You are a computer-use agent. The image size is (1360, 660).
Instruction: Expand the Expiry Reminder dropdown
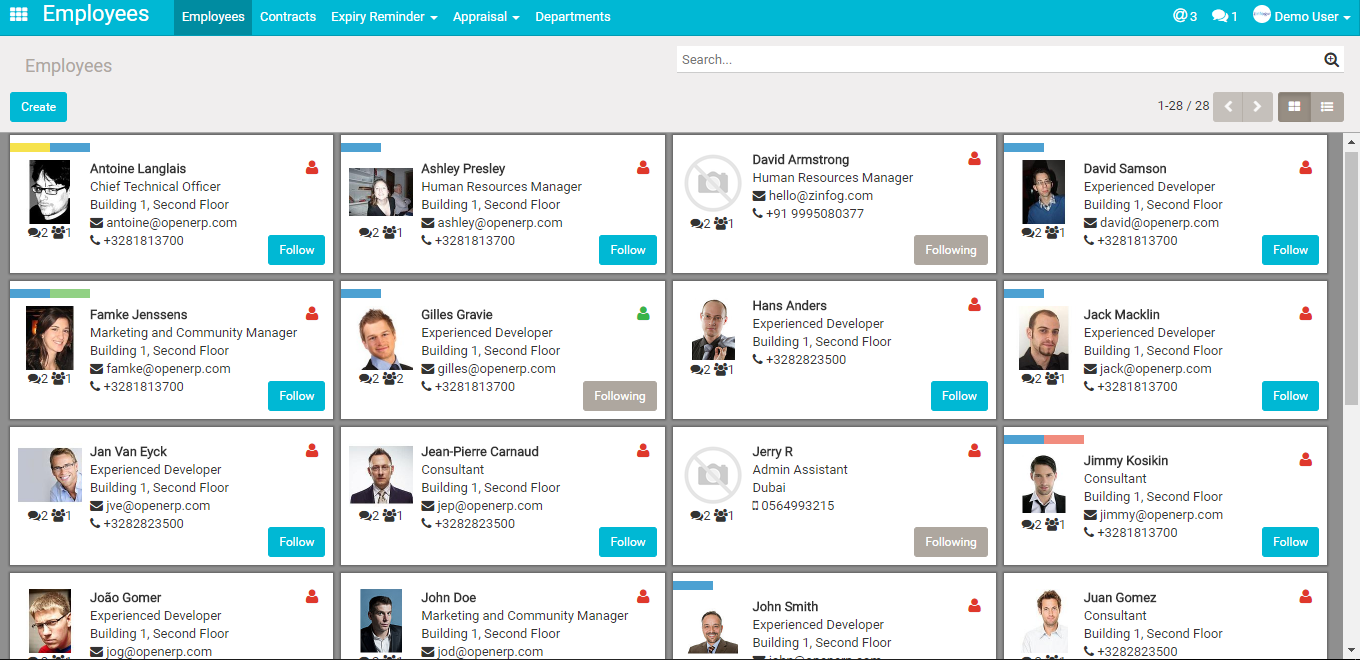[384, 17]
